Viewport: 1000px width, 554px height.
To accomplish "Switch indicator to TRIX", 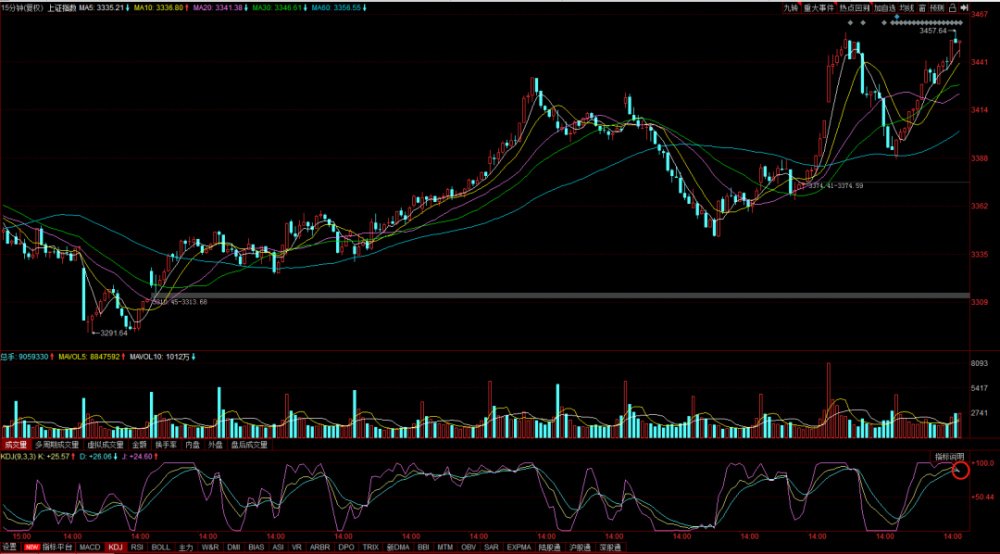I will tap(371, 547).
